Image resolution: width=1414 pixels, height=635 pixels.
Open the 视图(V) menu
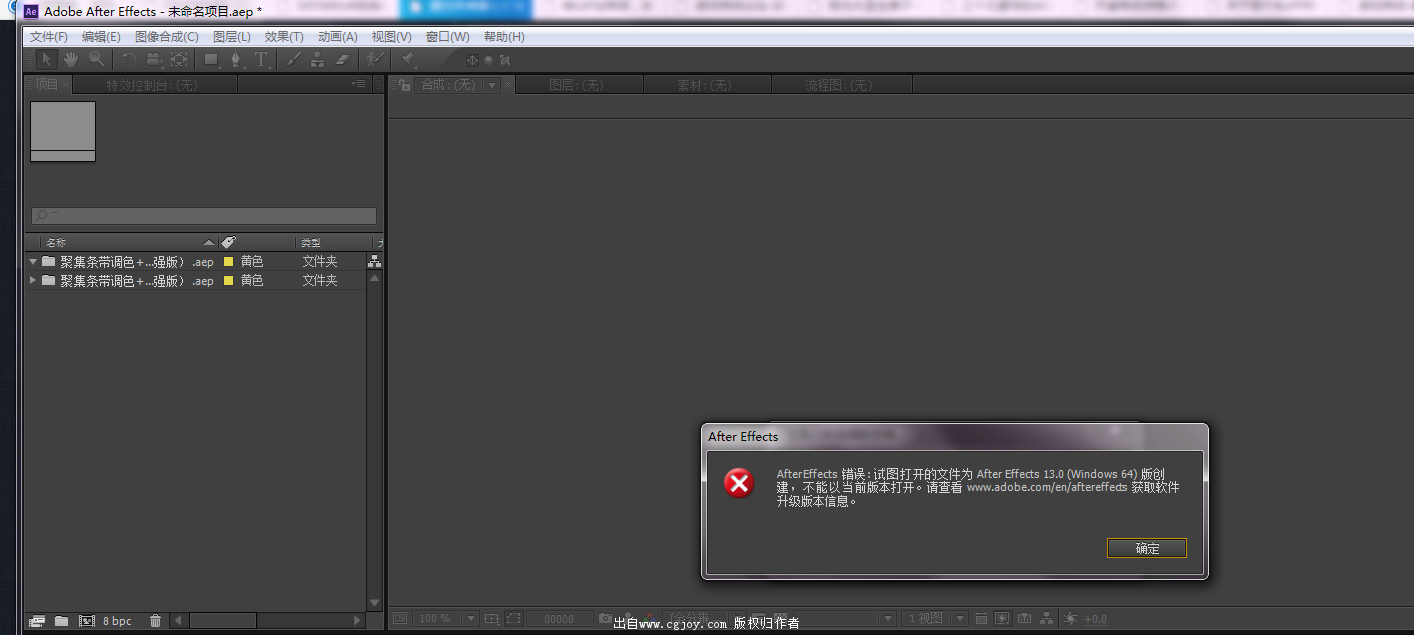click(x=391, y=37)
